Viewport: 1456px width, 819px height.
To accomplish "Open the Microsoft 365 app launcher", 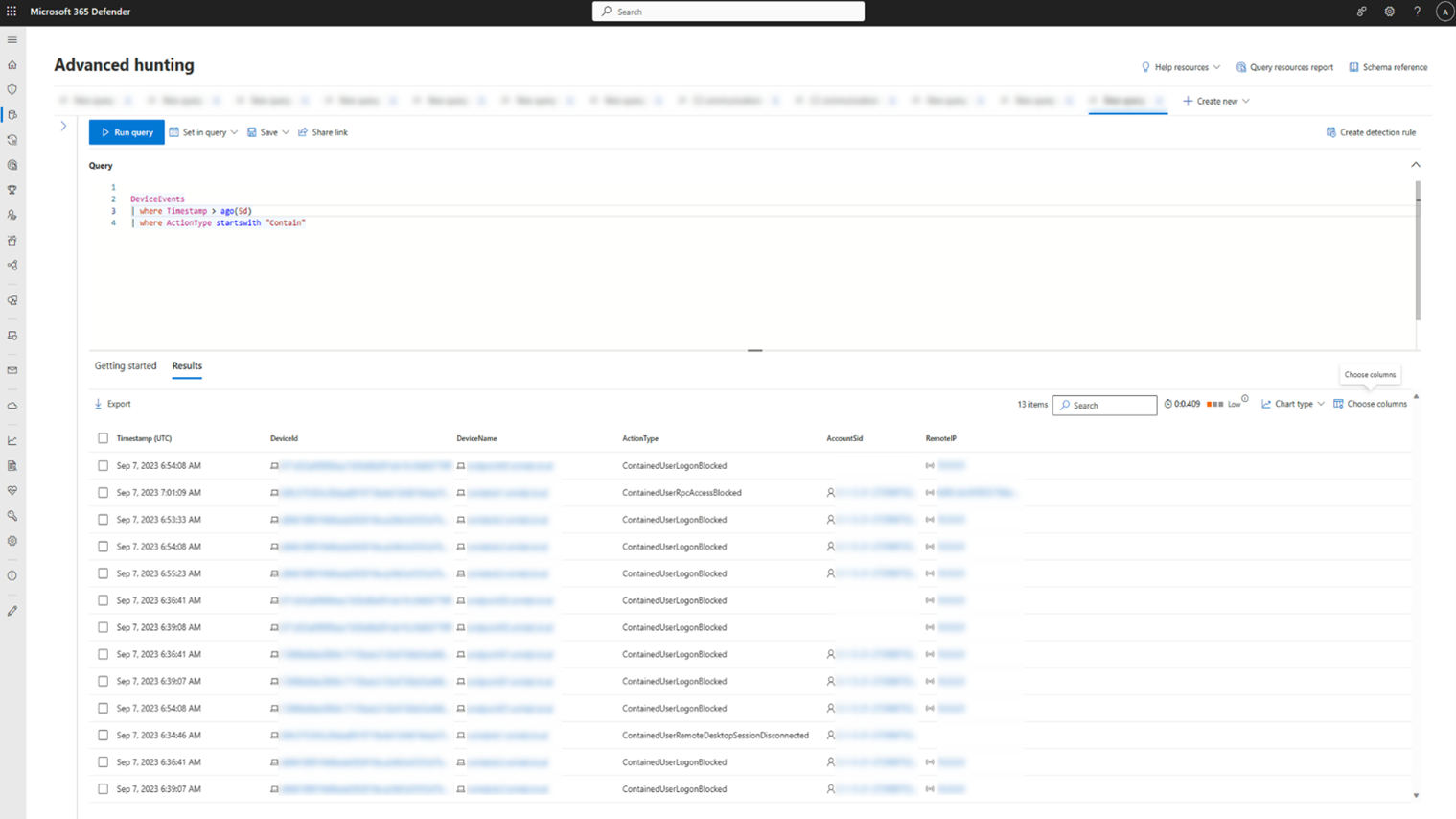I will [x=12, y=11].
